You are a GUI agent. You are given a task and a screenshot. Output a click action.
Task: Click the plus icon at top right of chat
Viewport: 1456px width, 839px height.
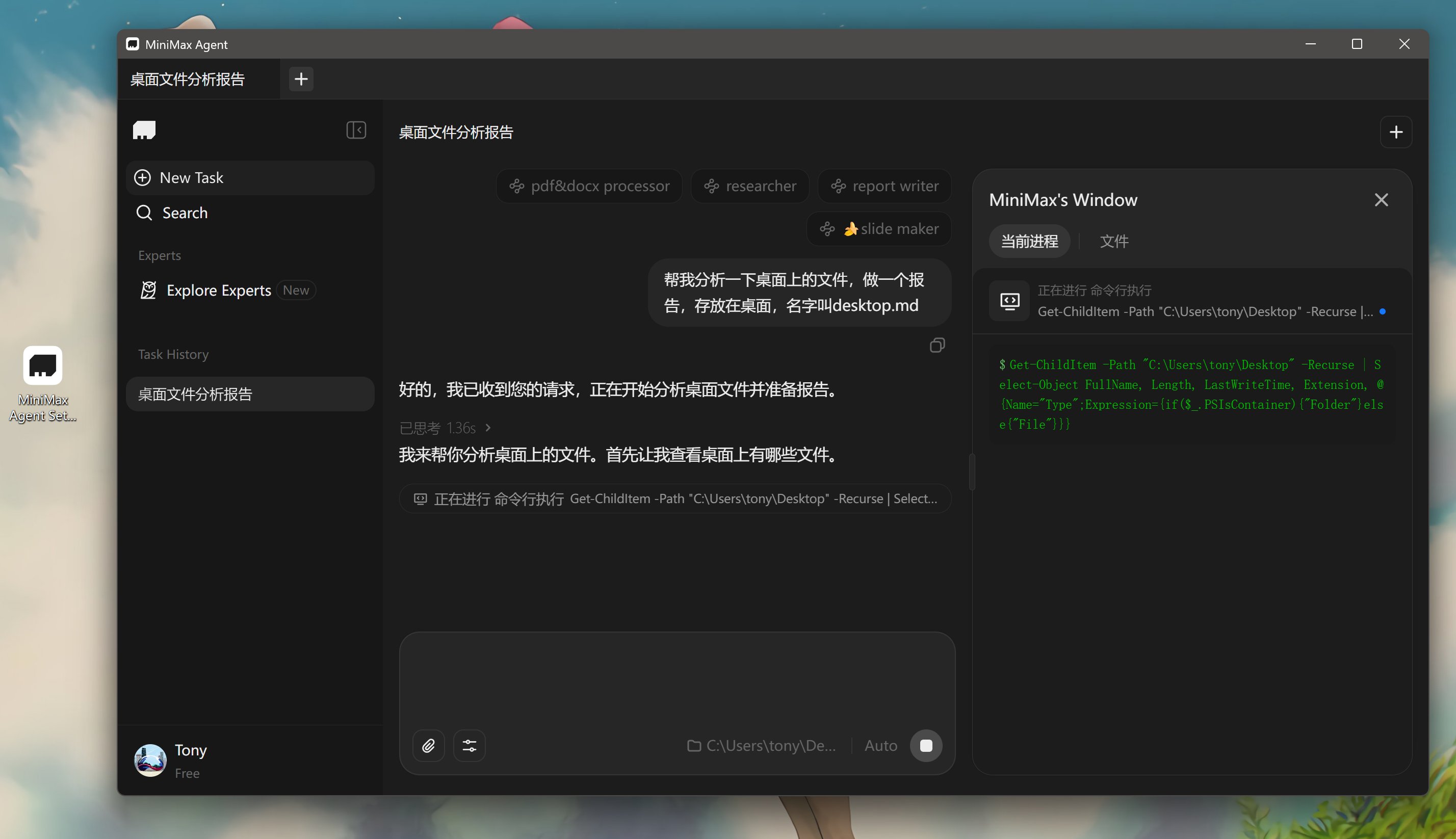[x=1395, y=132]
